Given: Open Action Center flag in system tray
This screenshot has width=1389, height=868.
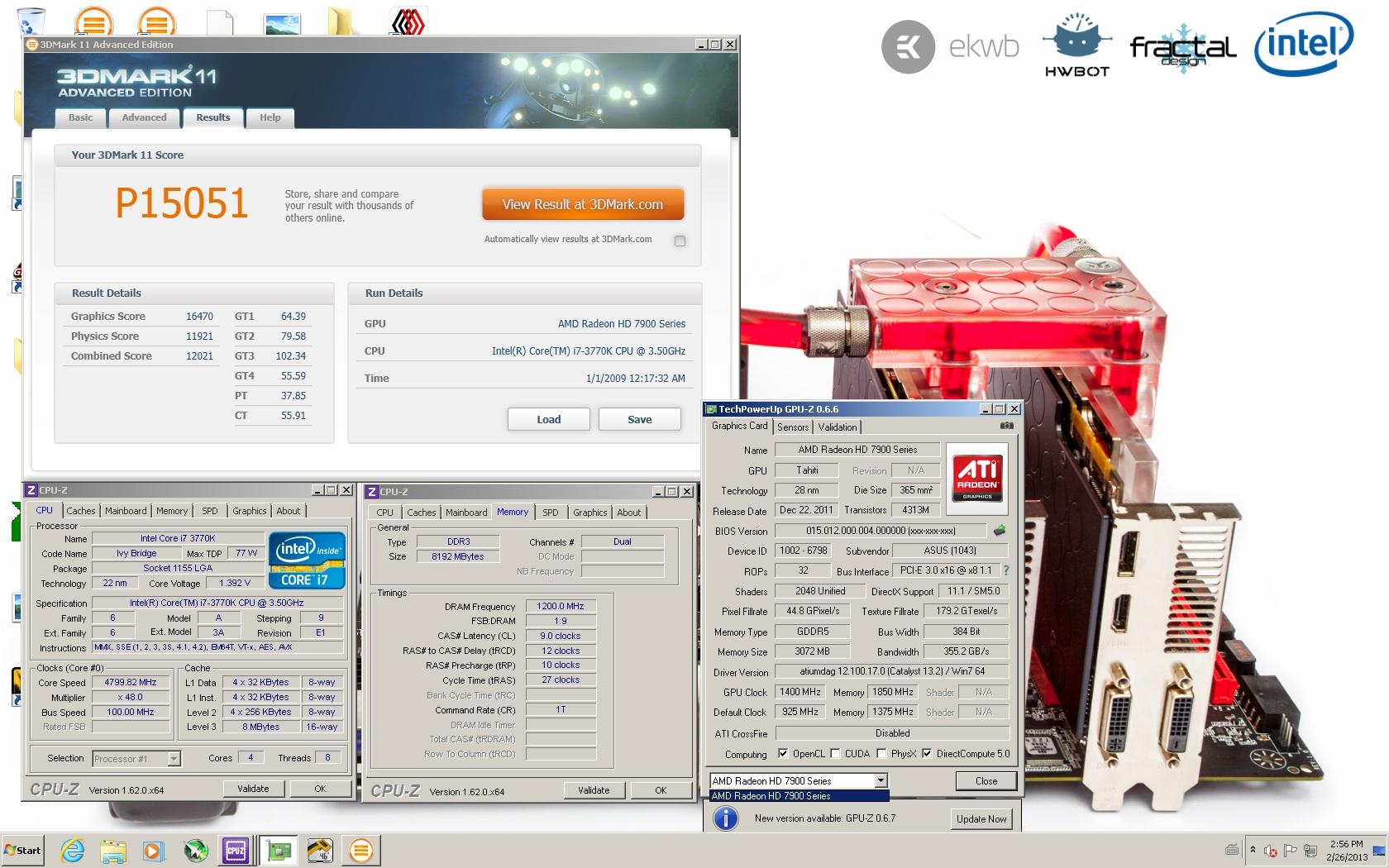Looking at the screenshot, I should 1291,851.
